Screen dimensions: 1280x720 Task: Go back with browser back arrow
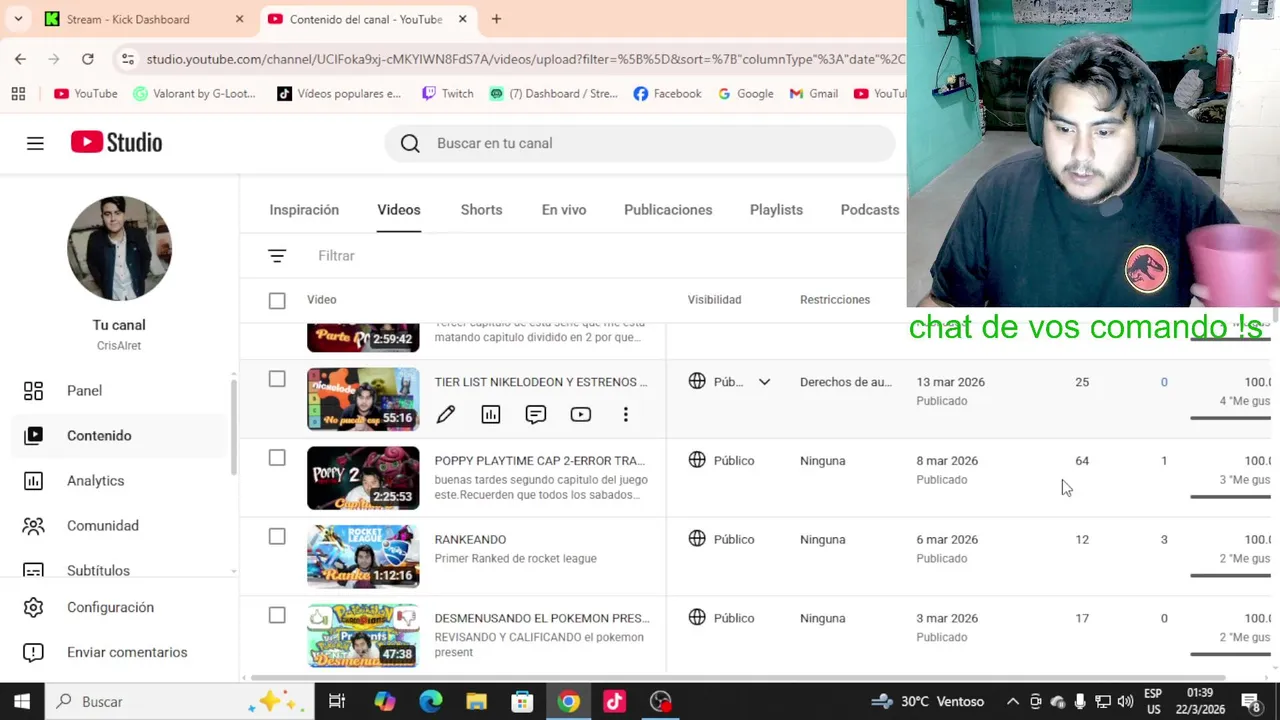20,59
